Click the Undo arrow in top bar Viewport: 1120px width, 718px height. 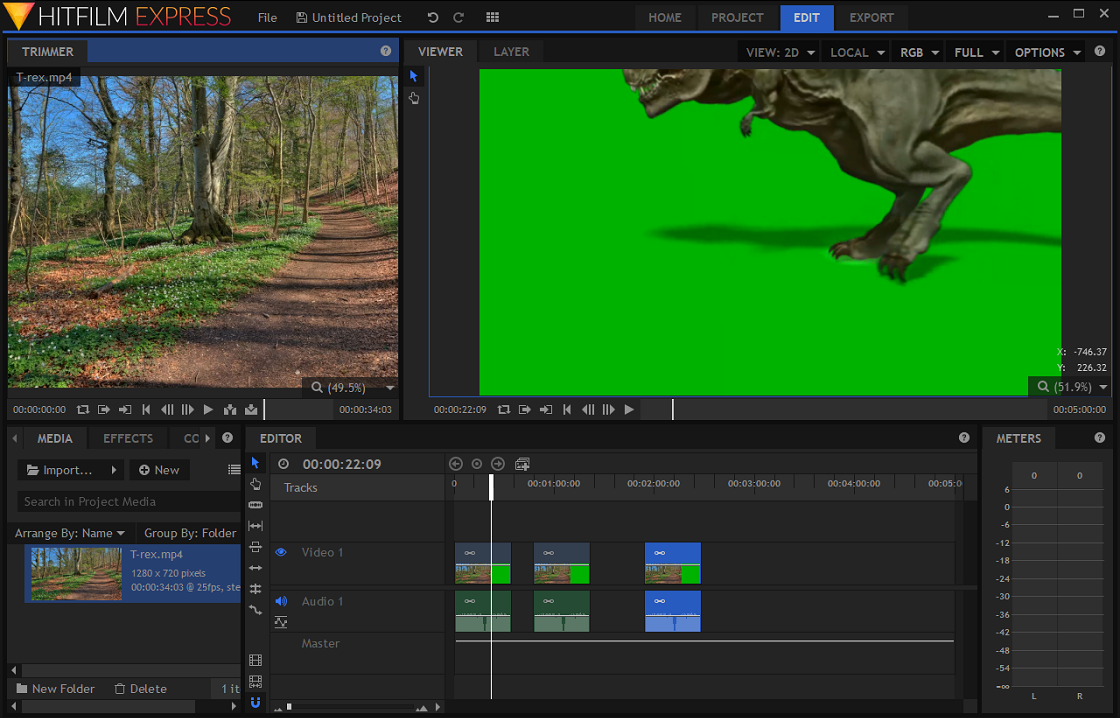pos(433,18)
